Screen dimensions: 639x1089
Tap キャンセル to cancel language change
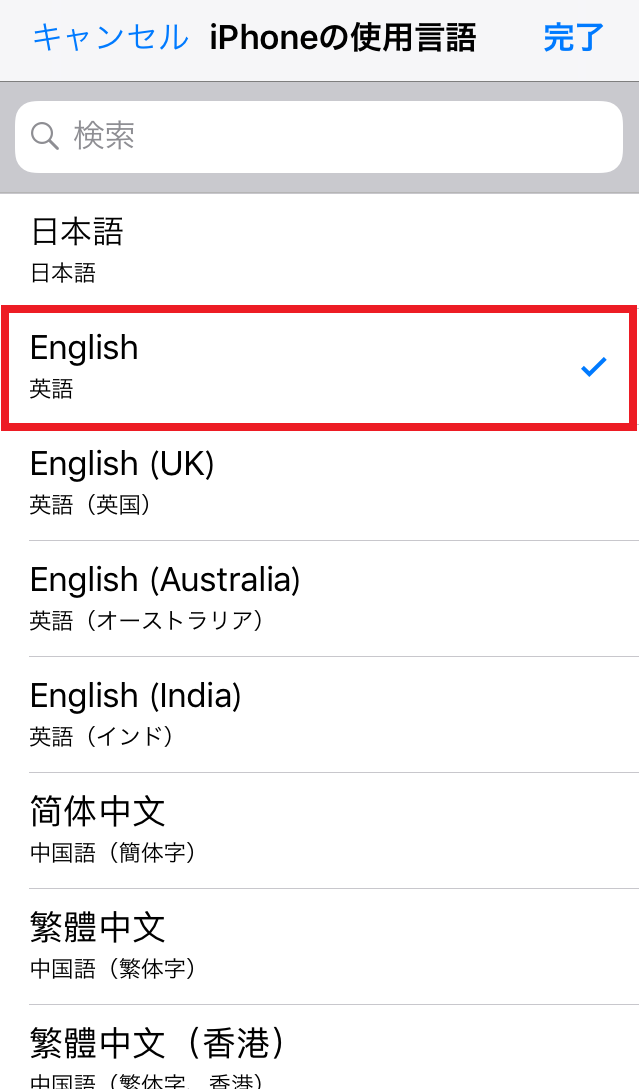[110, 38]
